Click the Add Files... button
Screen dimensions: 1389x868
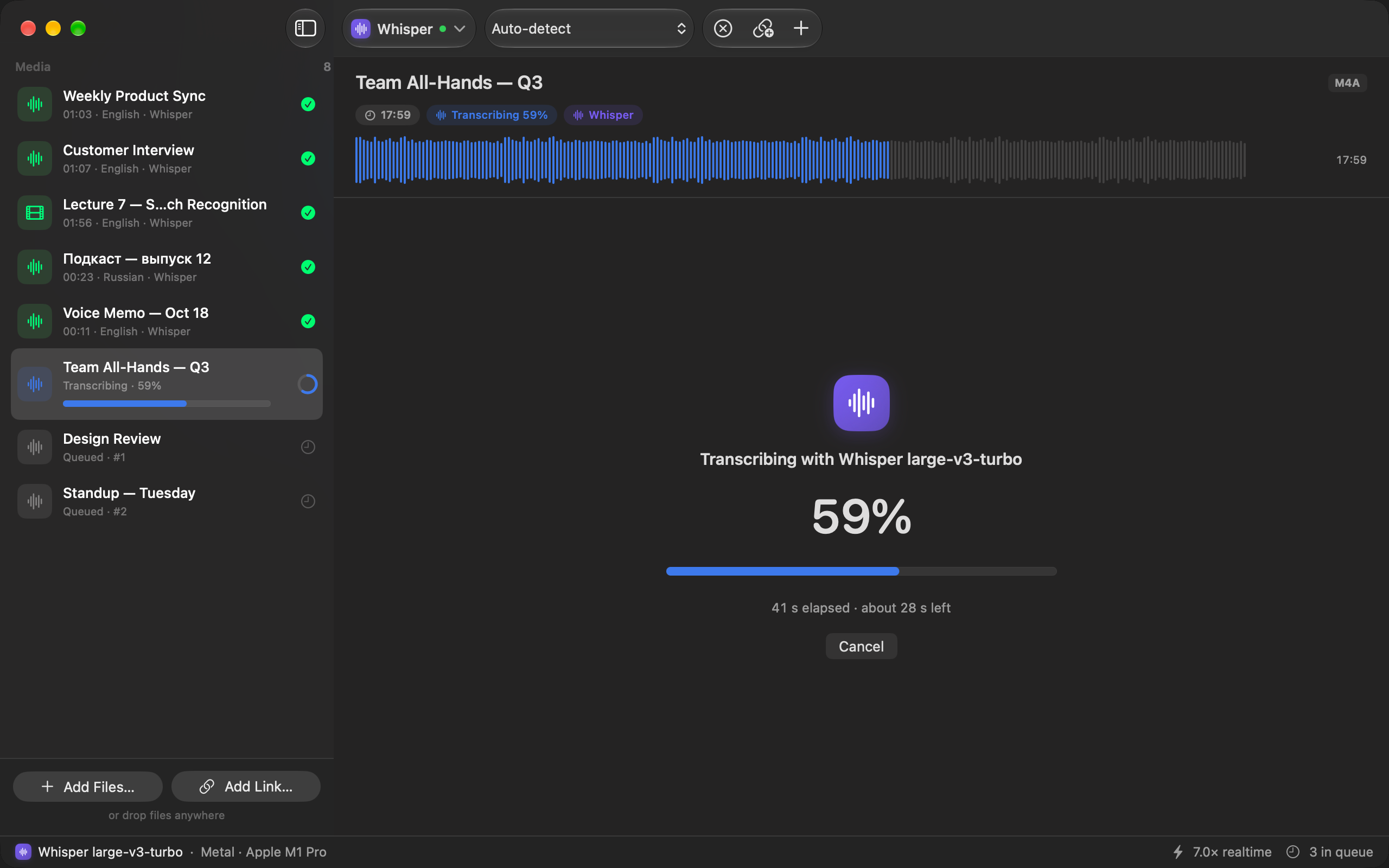[87, 787]
